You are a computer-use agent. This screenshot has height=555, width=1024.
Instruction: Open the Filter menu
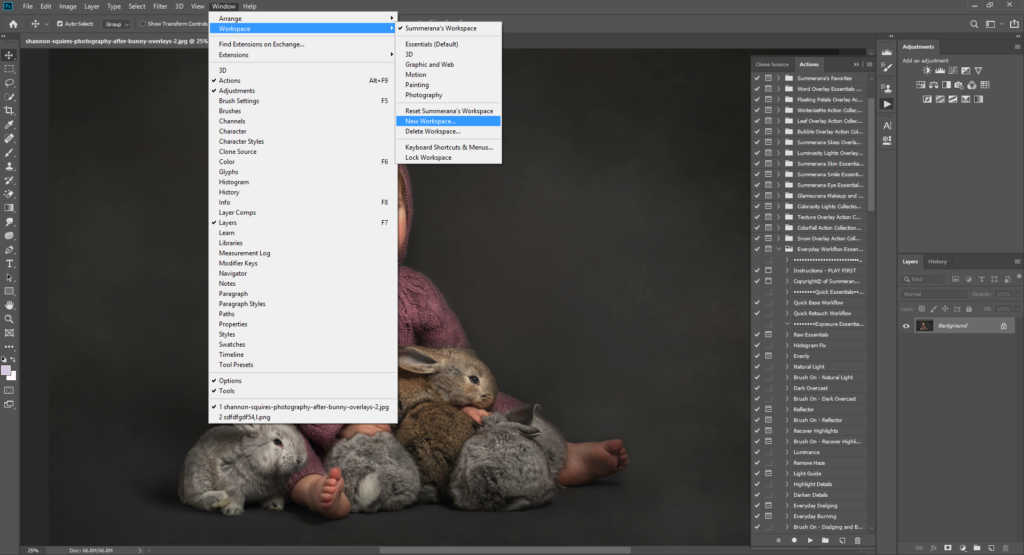click(x=160, y=6)
